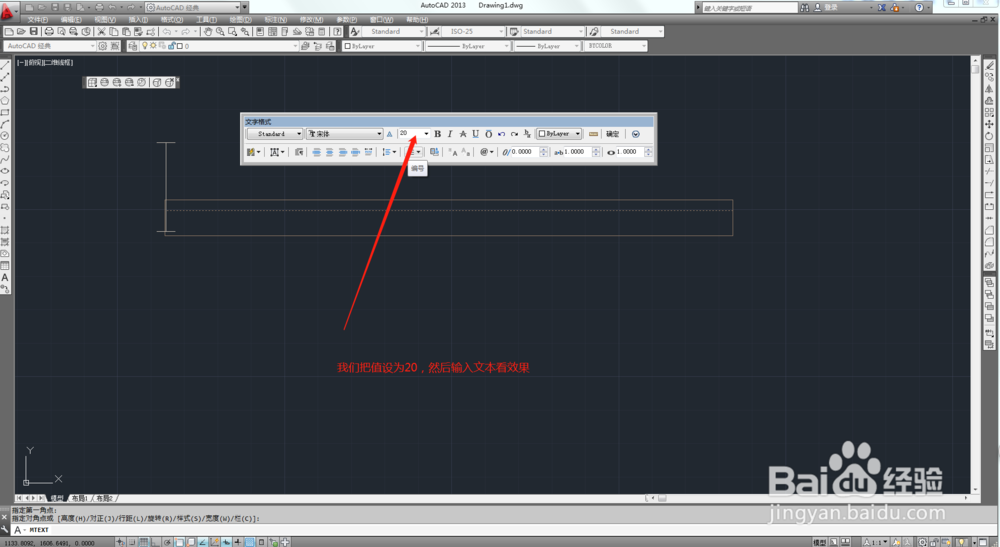Viewport: 1000px width, 547px height.
Task: Click width factor stepper arrows
Action: point(648,152)
